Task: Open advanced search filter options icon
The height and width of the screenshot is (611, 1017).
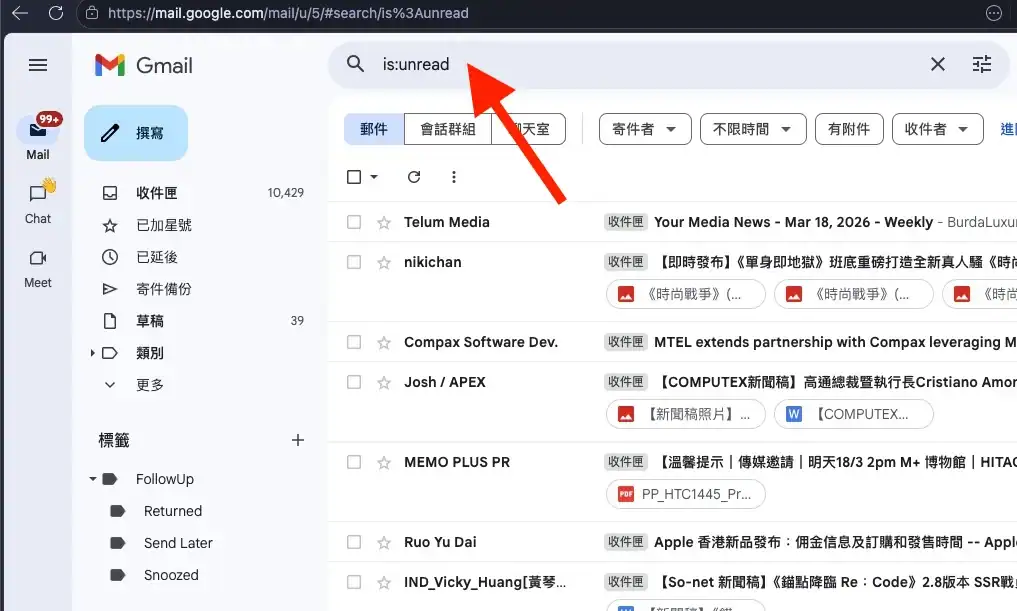Action: click(x=982, y=64)
